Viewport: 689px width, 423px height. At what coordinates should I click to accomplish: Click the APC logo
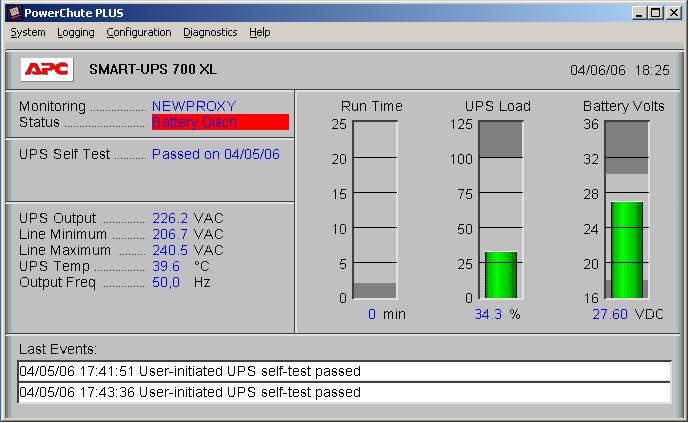(47, 69)
